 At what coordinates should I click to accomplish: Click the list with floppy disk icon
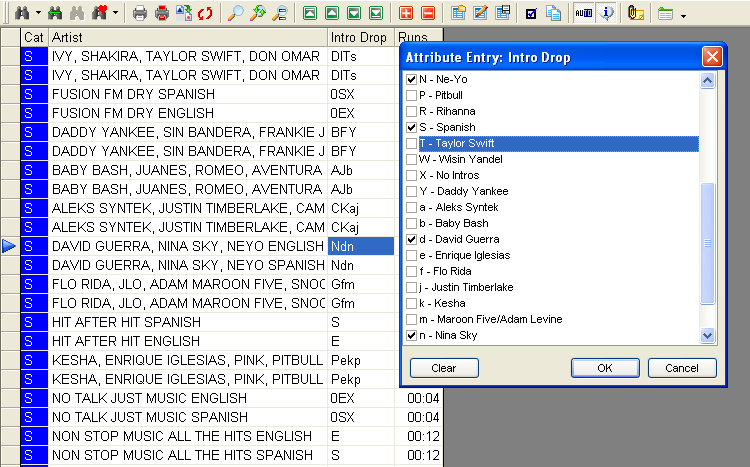tap(502, 13)
